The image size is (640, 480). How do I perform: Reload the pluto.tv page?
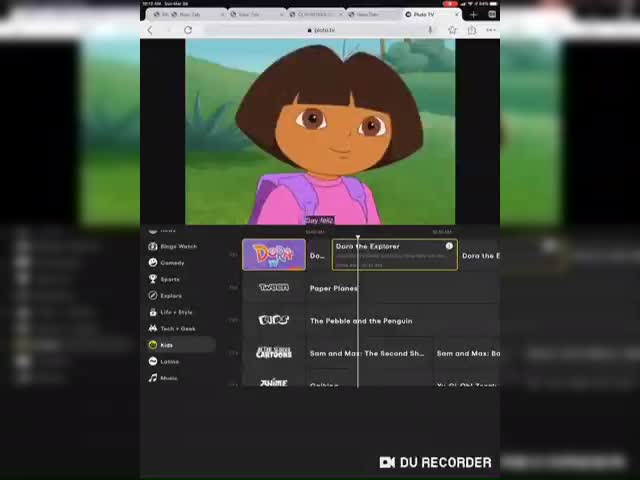(188, 30)
